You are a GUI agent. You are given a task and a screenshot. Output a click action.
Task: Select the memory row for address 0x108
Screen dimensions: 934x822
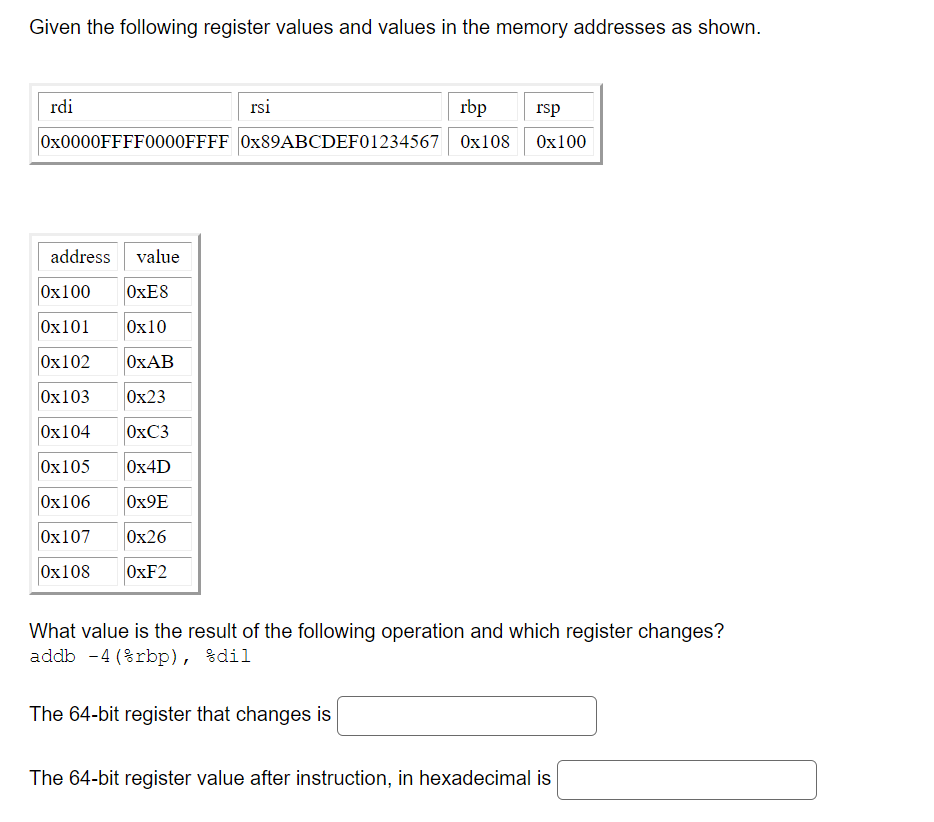pos(78,571)
